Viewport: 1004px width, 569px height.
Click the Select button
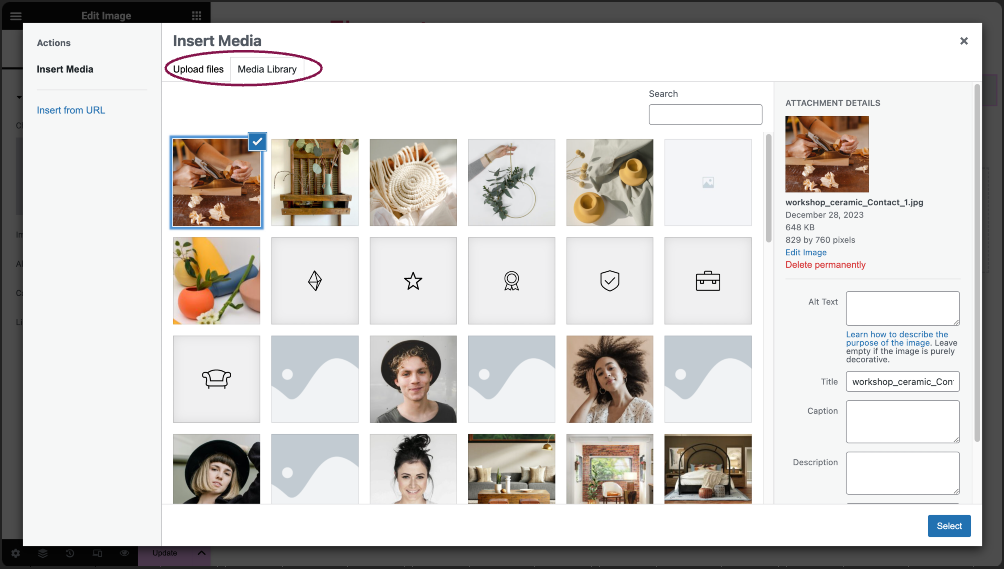[949, 526]
